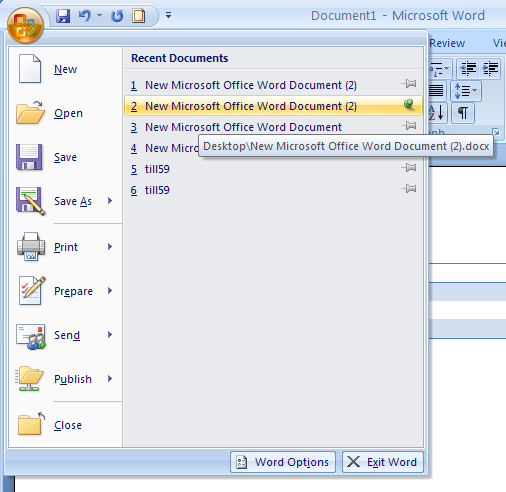Click the Increase Indent icon in ribbon
This screenshot has height=492, width=506.
coord(490,69)
